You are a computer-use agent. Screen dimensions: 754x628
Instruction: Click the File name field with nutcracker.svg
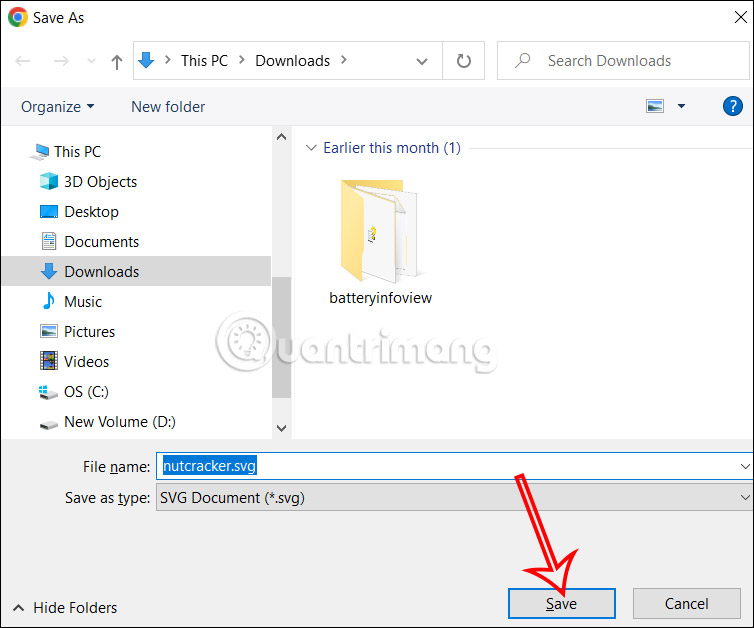coord(454,466)
